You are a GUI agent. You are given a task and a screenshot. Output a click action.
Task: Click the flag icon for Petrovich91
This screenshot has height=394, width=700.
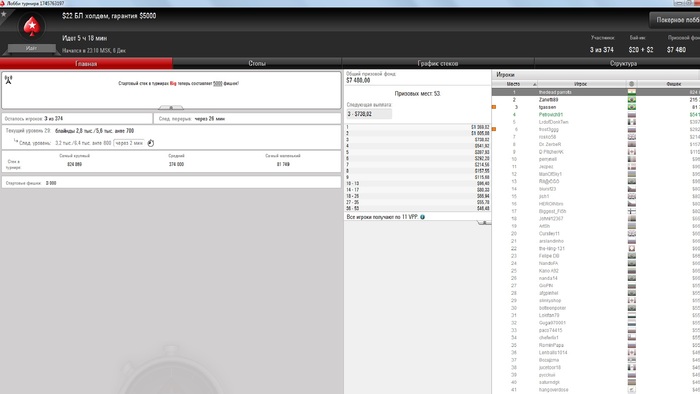(x=632, y=114)
